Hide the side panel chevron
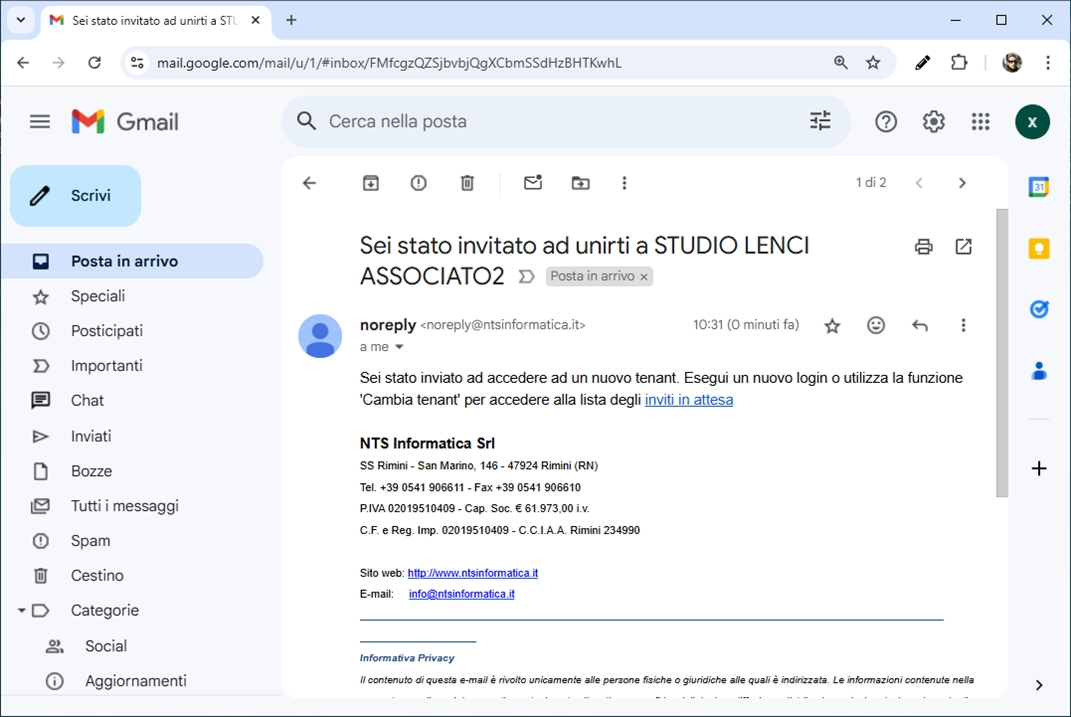Viewport: 1071px width, 717px height. [x=1038, y=685]
